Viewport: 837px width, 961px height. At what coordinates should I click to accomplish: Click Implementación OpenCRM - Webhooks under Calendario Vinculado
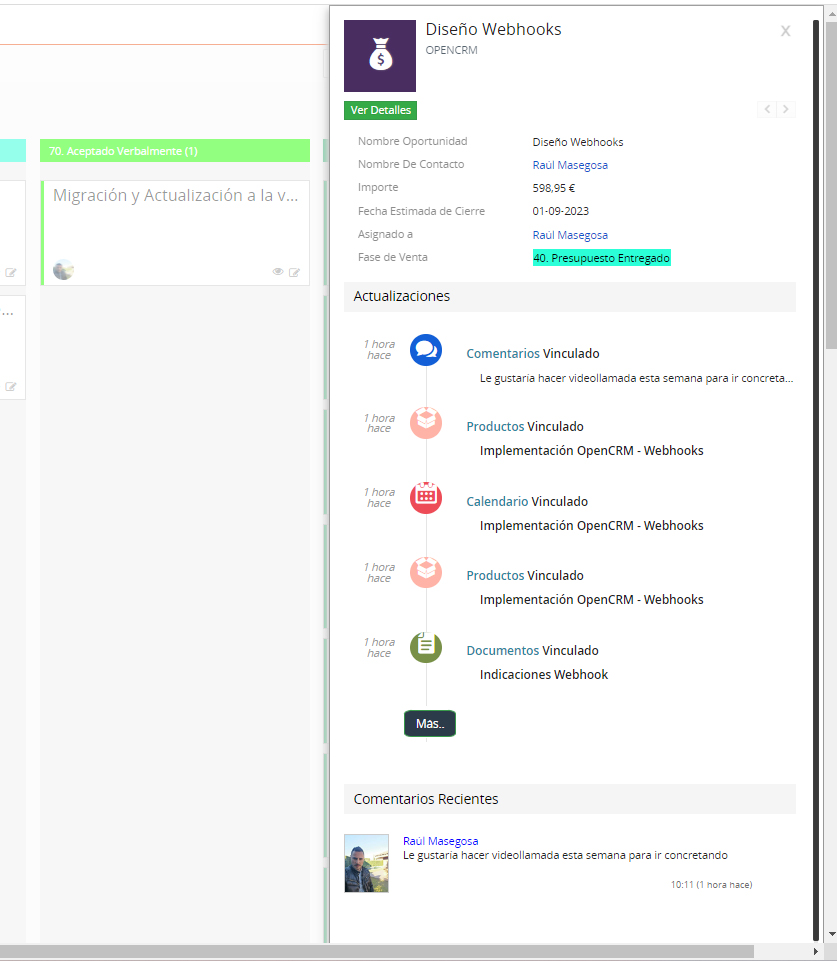click(592, 526)
